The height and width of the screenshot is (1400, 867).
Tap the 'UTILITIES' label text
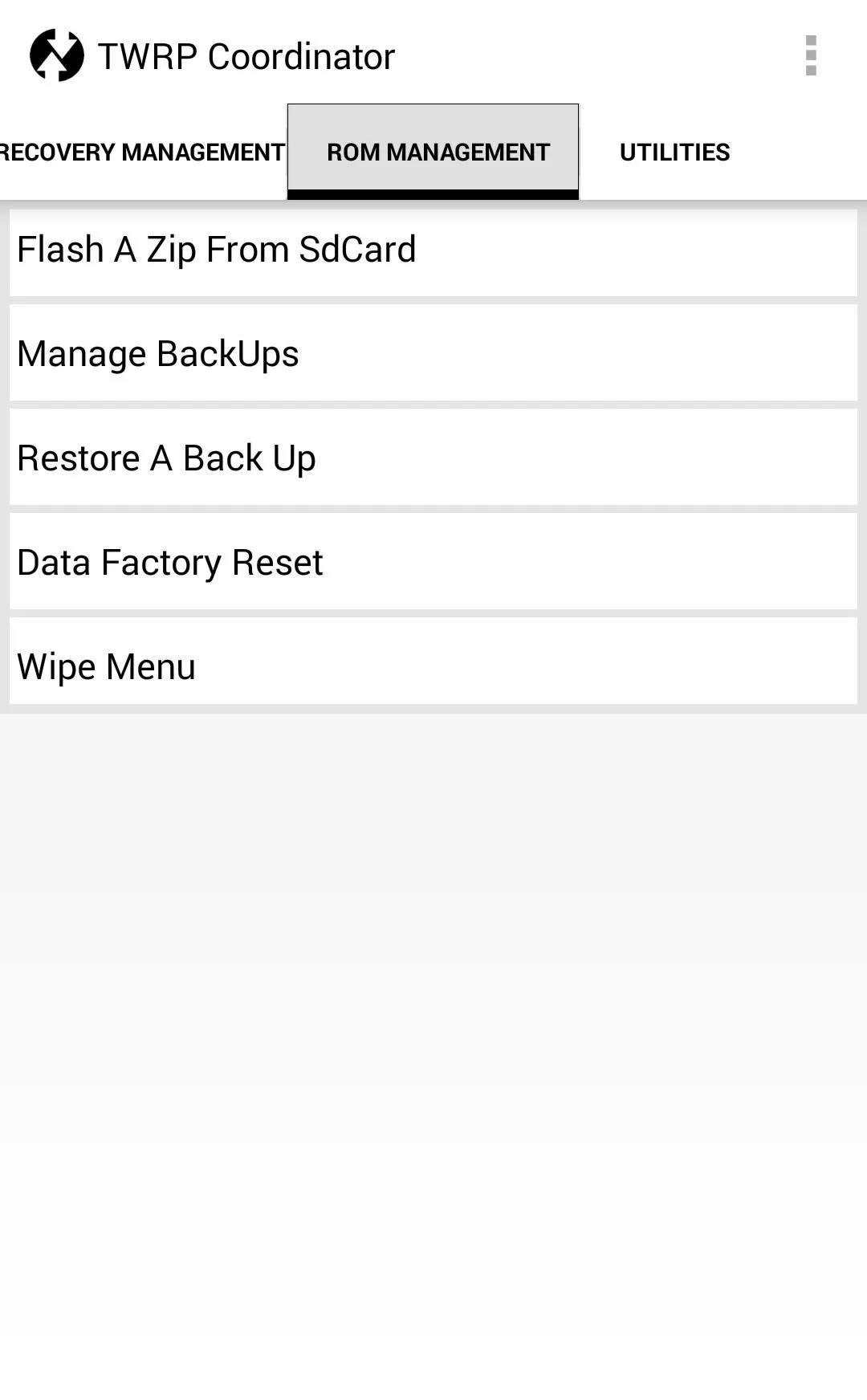674,152
